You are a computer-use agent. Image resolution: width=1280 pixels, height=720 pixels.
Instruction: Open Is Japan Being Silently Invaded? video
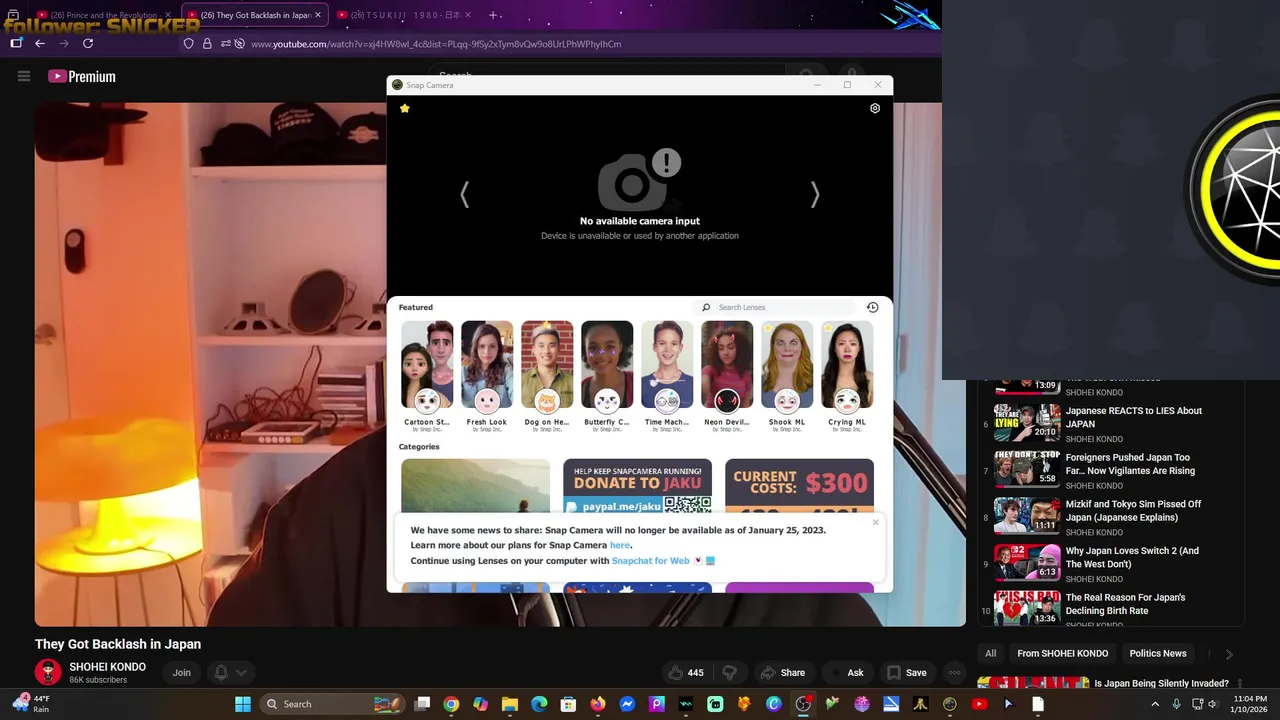(x=1161, y=684)
